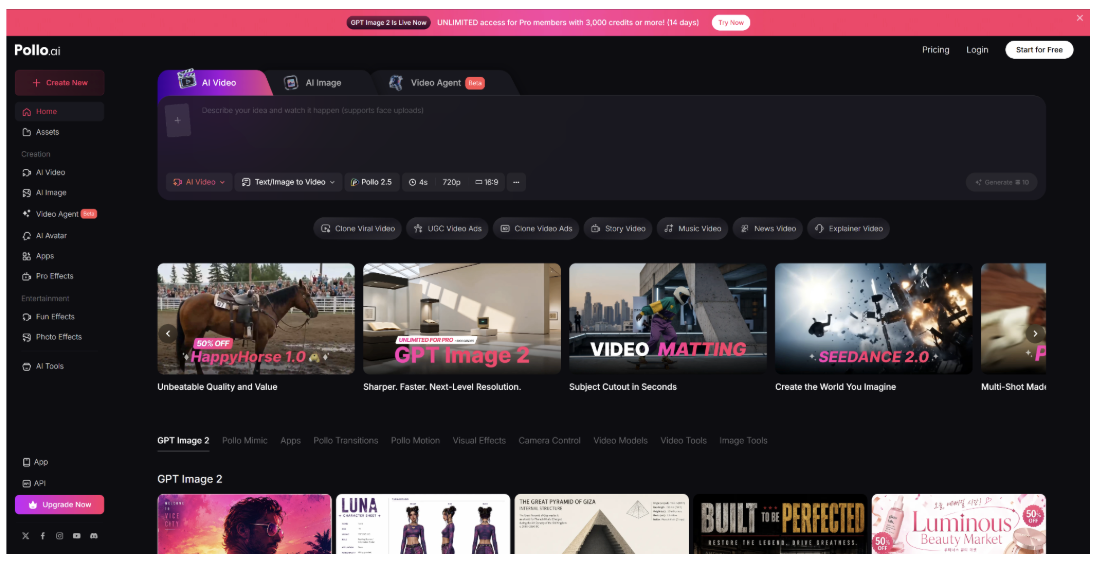Click the Upgrade Now button
The width and height of the screenshot is (1104, 570).
point(59,505)
